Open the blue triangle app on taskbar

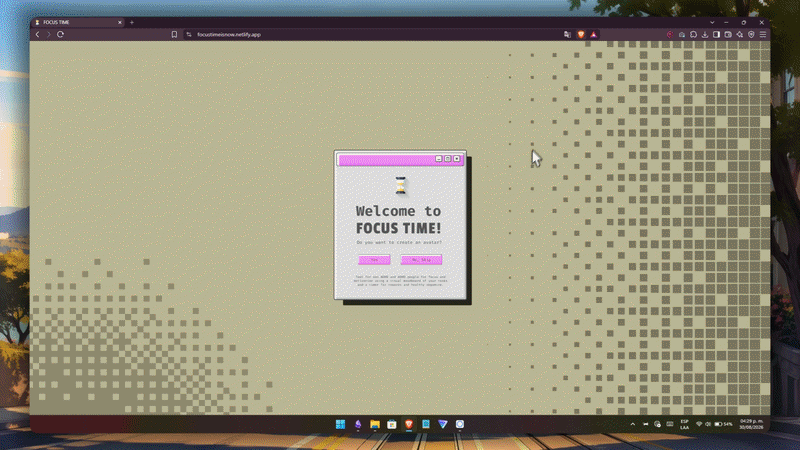coord(442,424)
